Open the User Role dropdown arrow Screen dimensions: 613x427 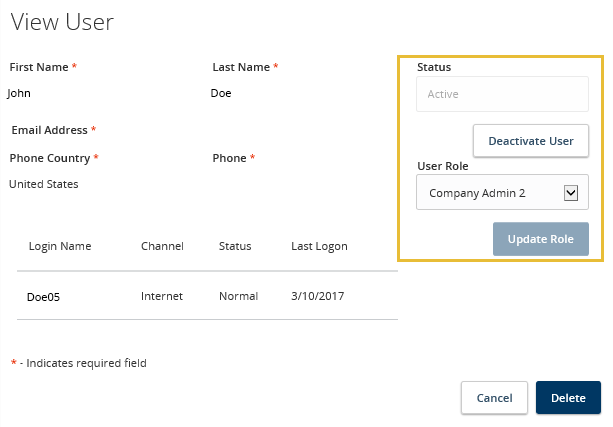point(572,193)
